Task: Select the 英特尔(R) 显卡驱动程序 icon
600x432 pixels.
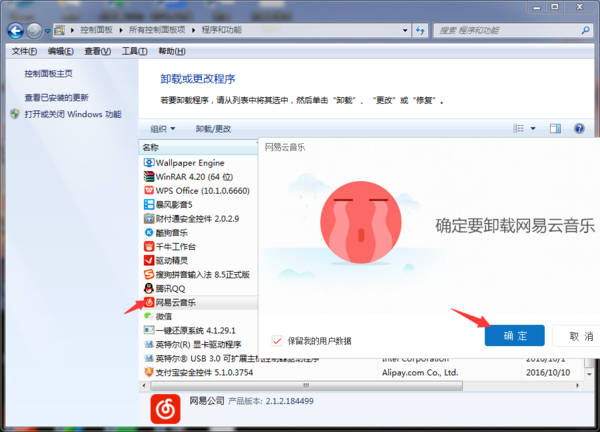Action: [148, 344]
